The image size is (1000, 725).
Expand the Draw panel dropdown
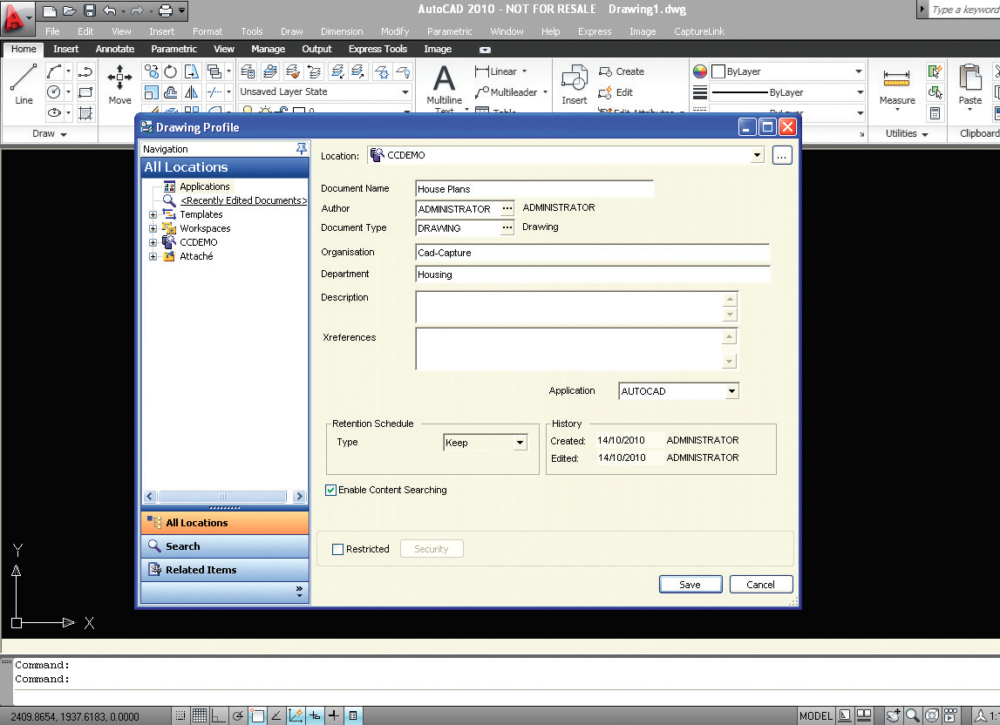click(50, 134)
